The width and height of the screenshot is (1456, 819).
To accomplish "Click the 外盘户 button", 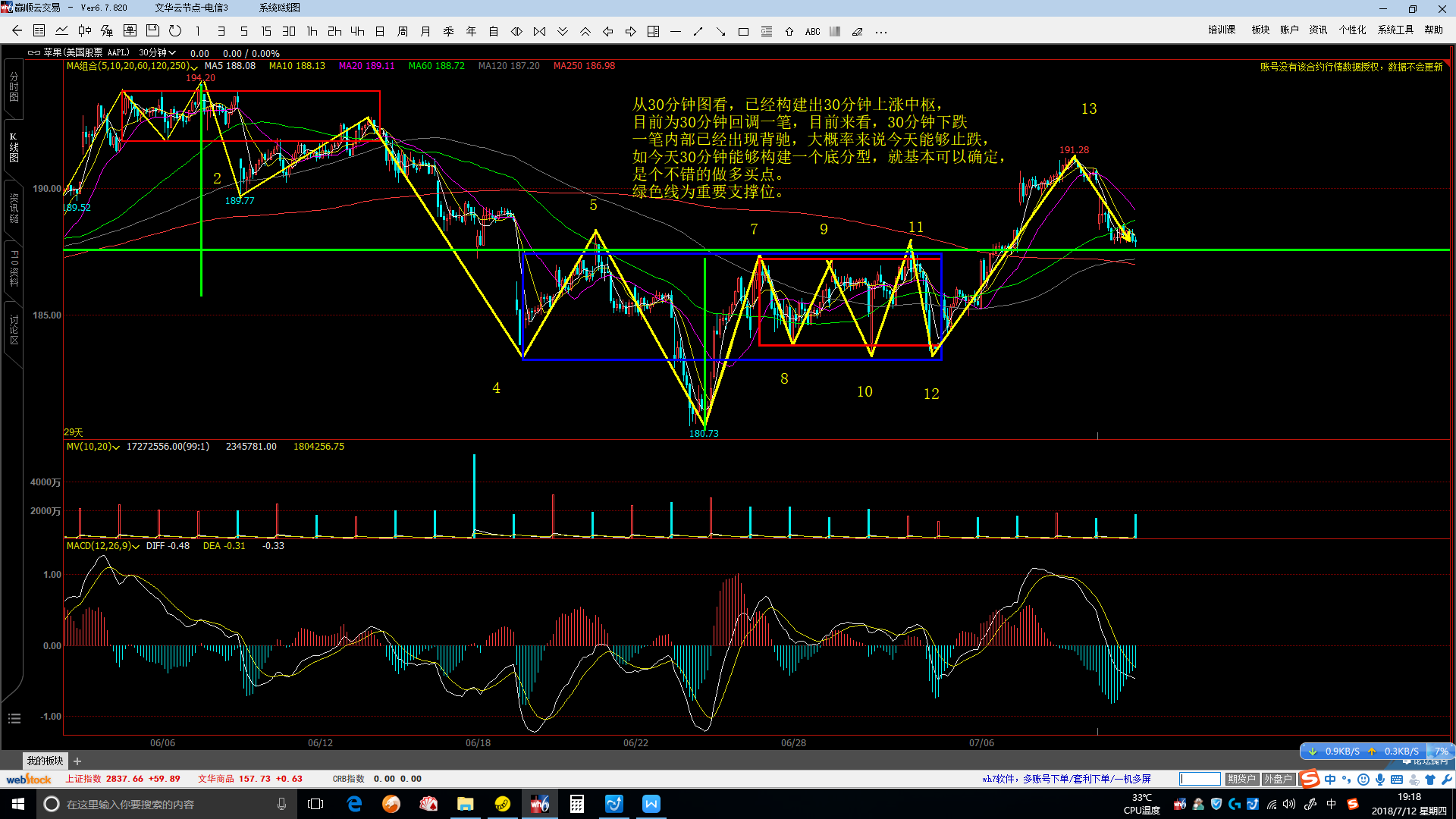I will pyautogui.click(x=1279, y=779).
